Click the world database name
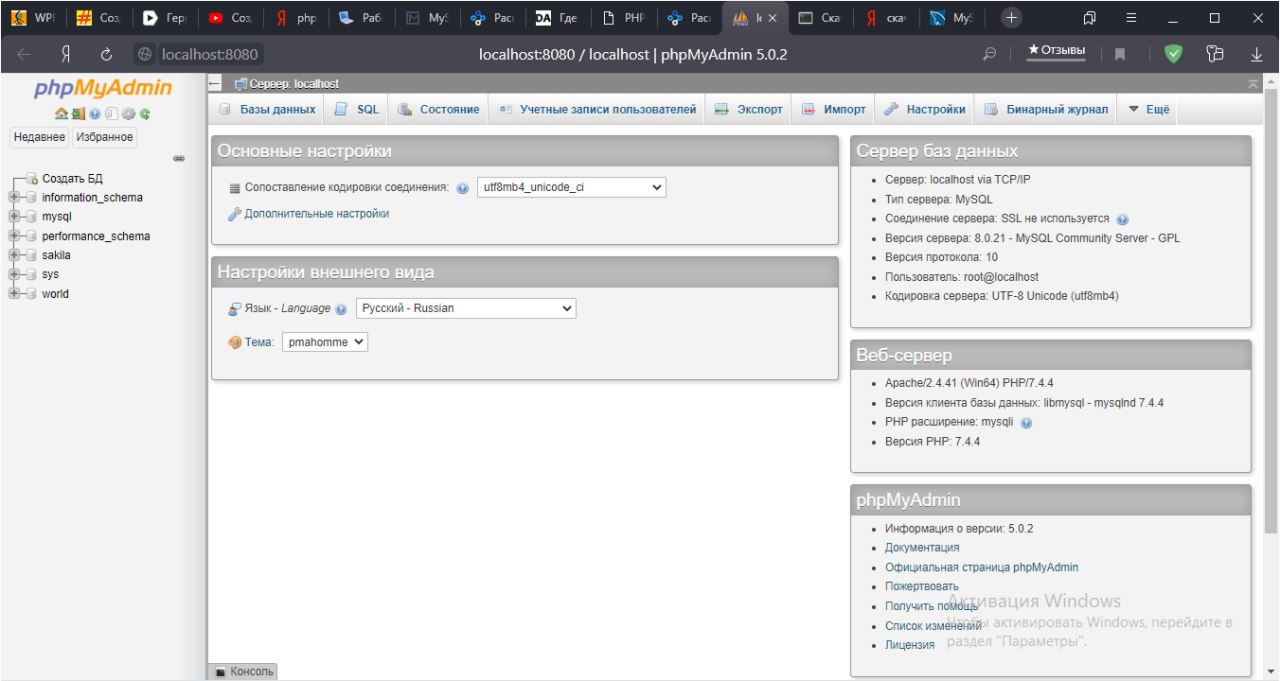 [x=55, y=294]
